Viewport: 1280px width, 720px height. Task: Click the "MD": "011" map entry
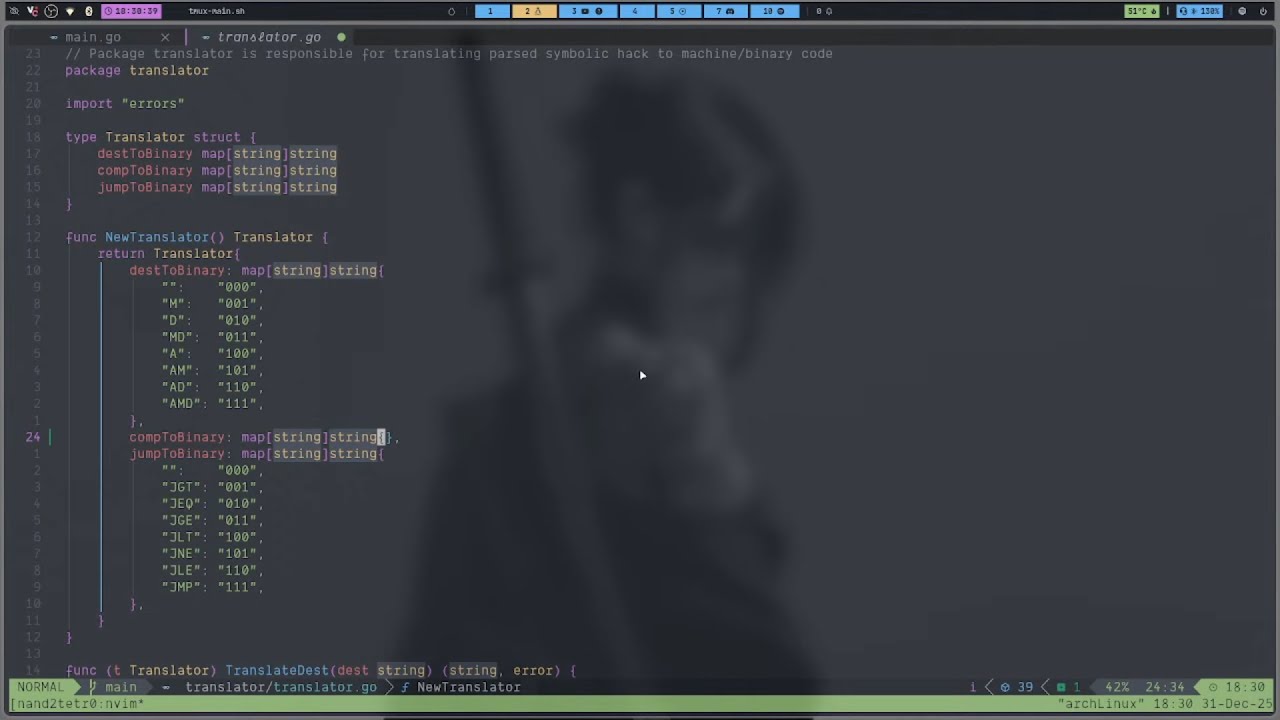tap(213, 337)
